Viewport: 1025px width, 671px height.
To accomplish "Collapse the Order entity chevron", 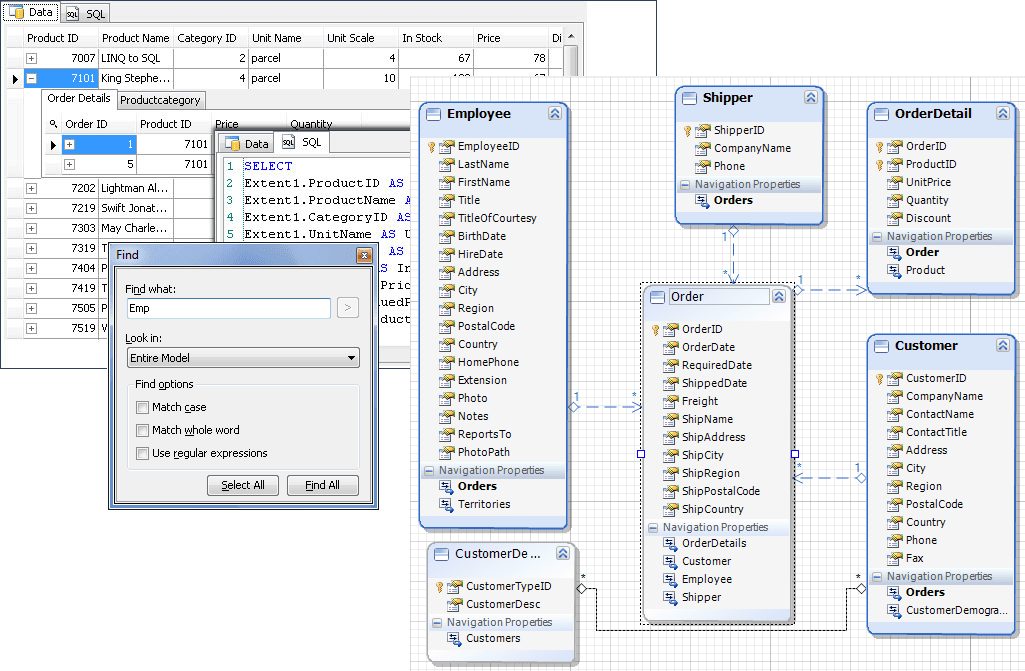I will 779,296.
